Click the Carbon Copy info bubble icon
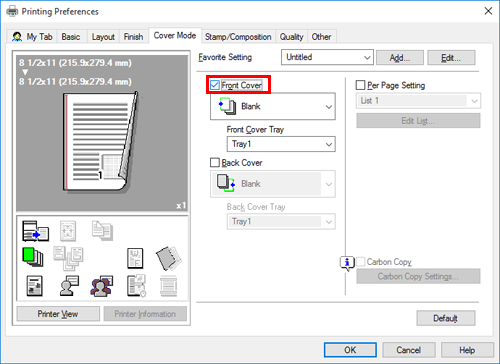 pyautogui.click(x=347, y=263)
